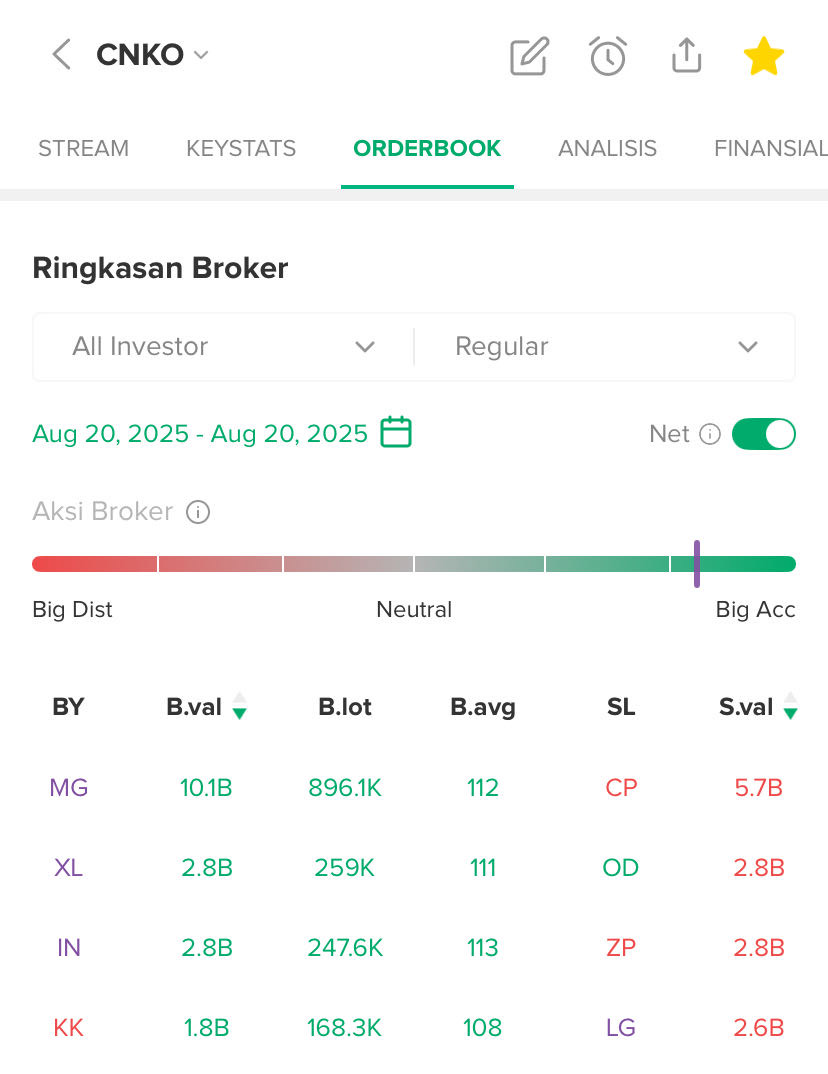Viewport: 828px width, 1074px height.
Task: Sort by B.val column arrows
Action: click(x=239, y=707)
